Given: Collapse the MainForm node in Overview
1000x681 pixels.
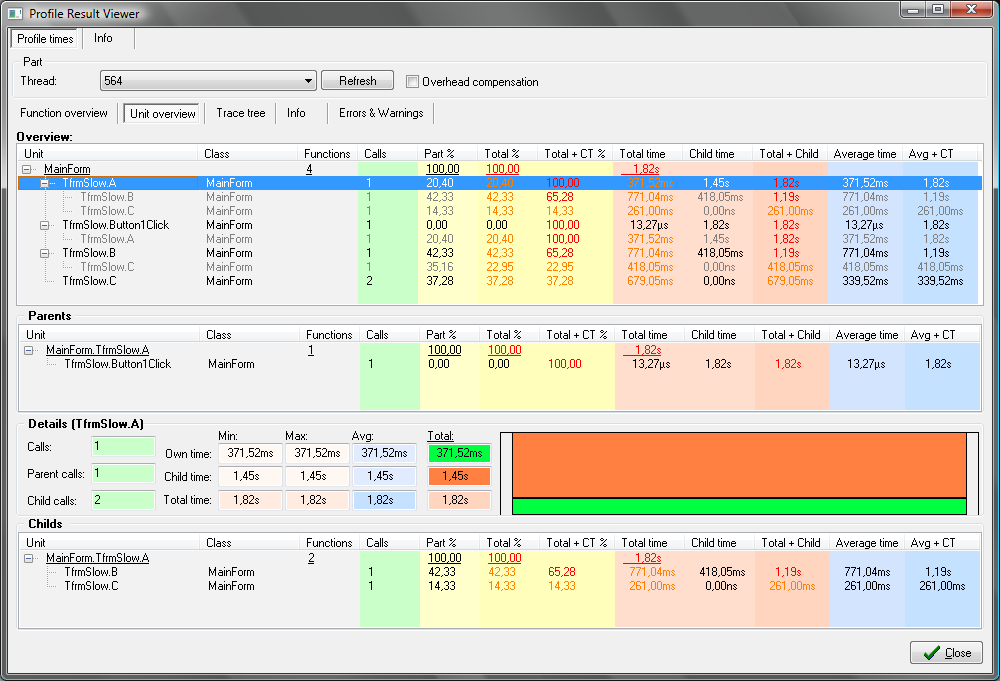Looking at the screenshot, I should pyautogui.click(x=27, y=169).
